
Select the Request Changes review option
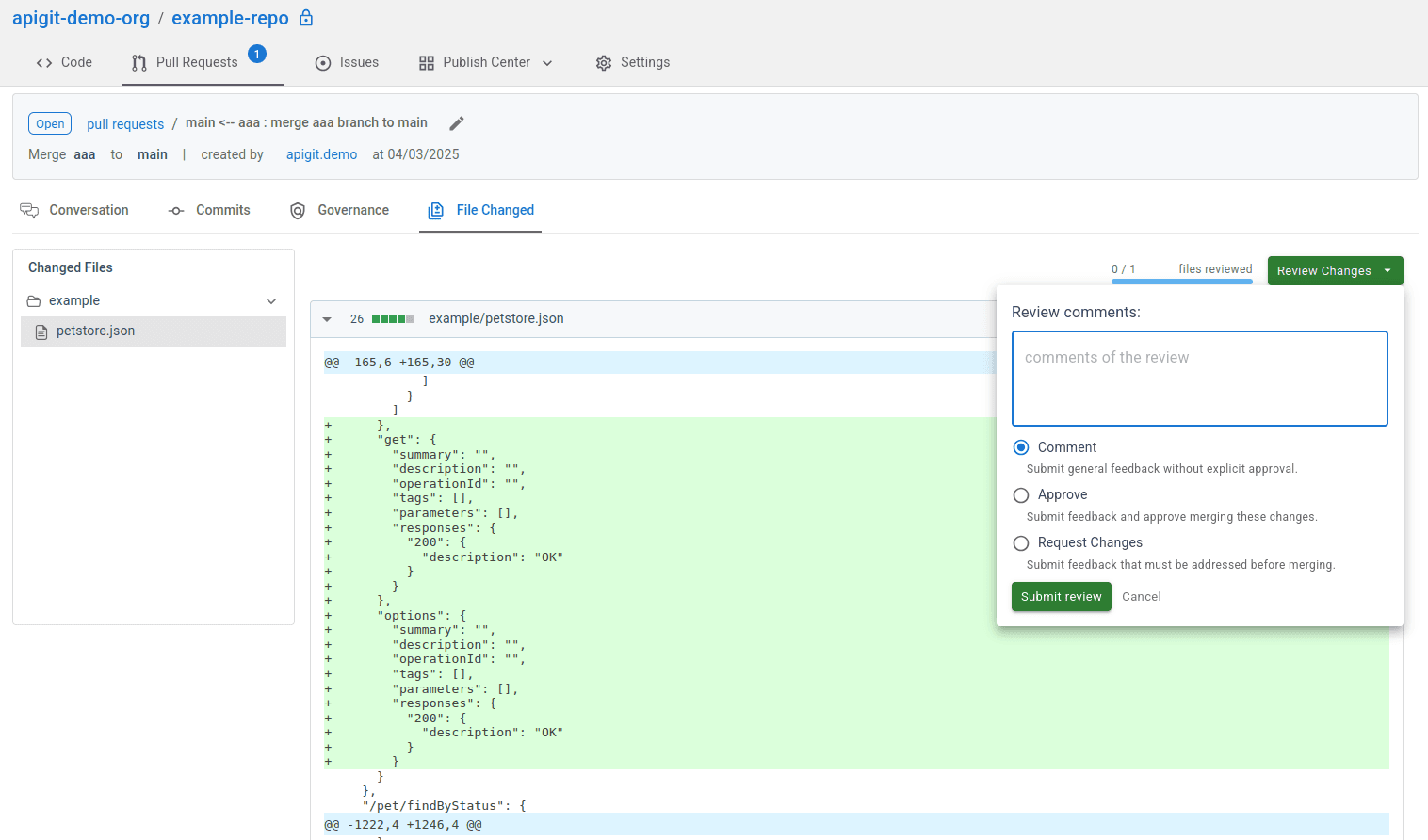1021,543
